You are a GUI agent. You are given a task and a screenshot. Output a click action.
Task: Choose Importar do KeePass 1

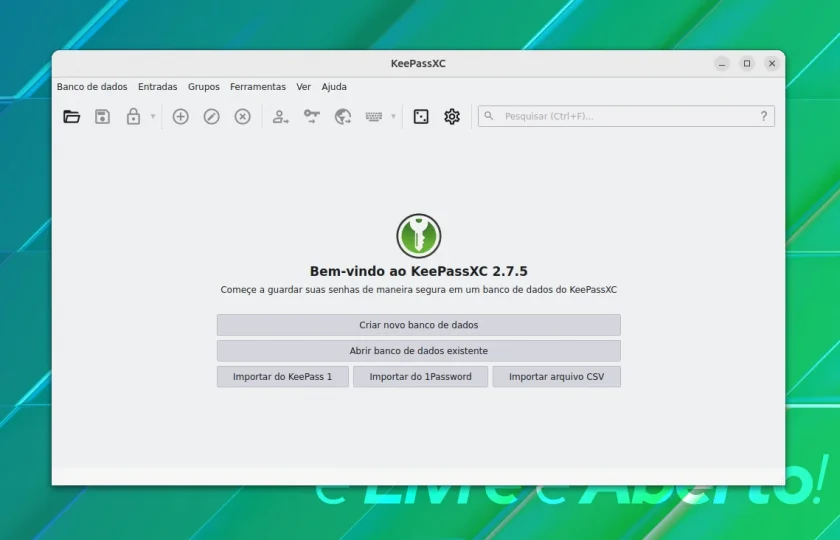283,377
